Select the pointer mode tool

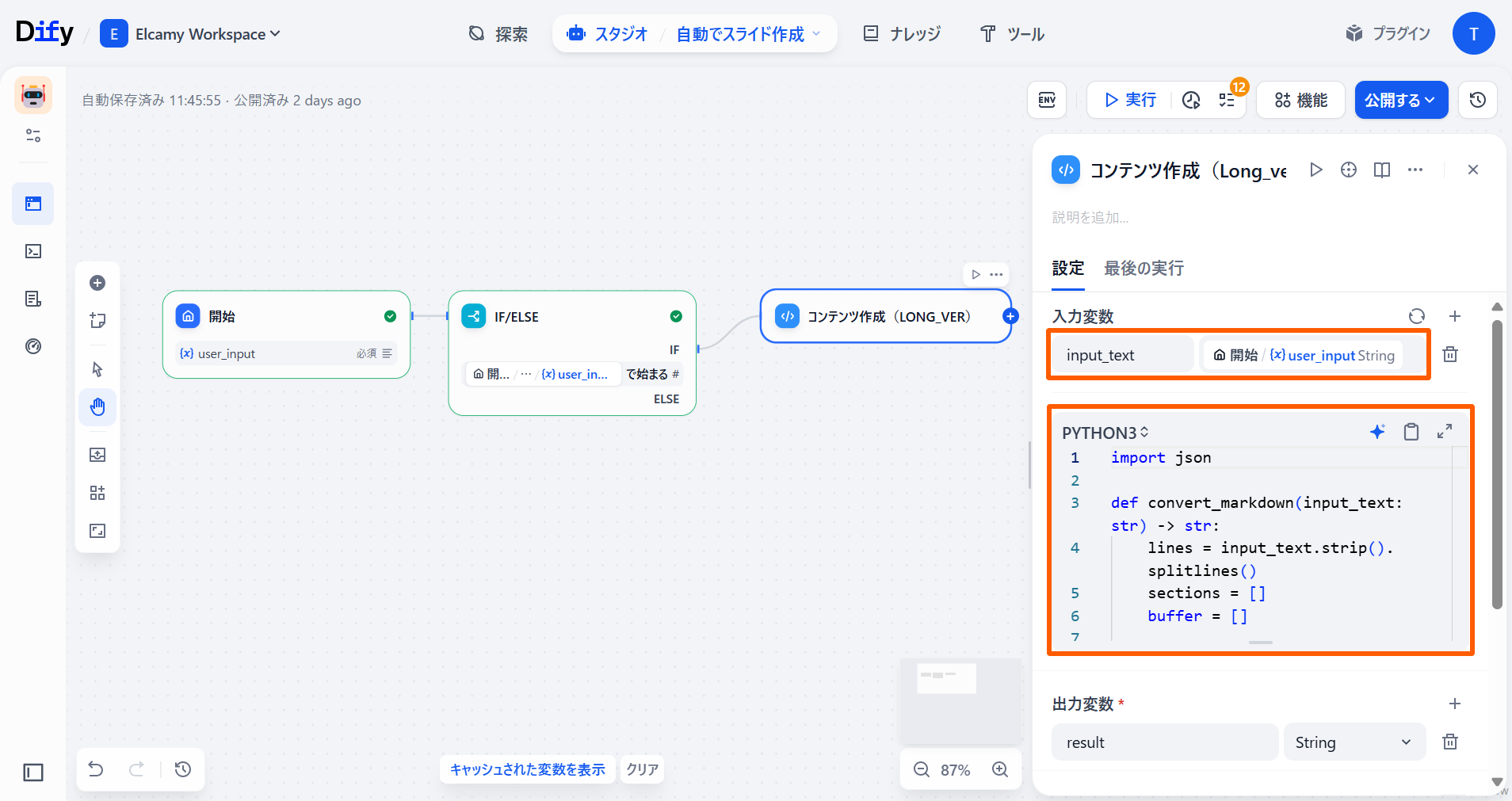pos(97,369)
